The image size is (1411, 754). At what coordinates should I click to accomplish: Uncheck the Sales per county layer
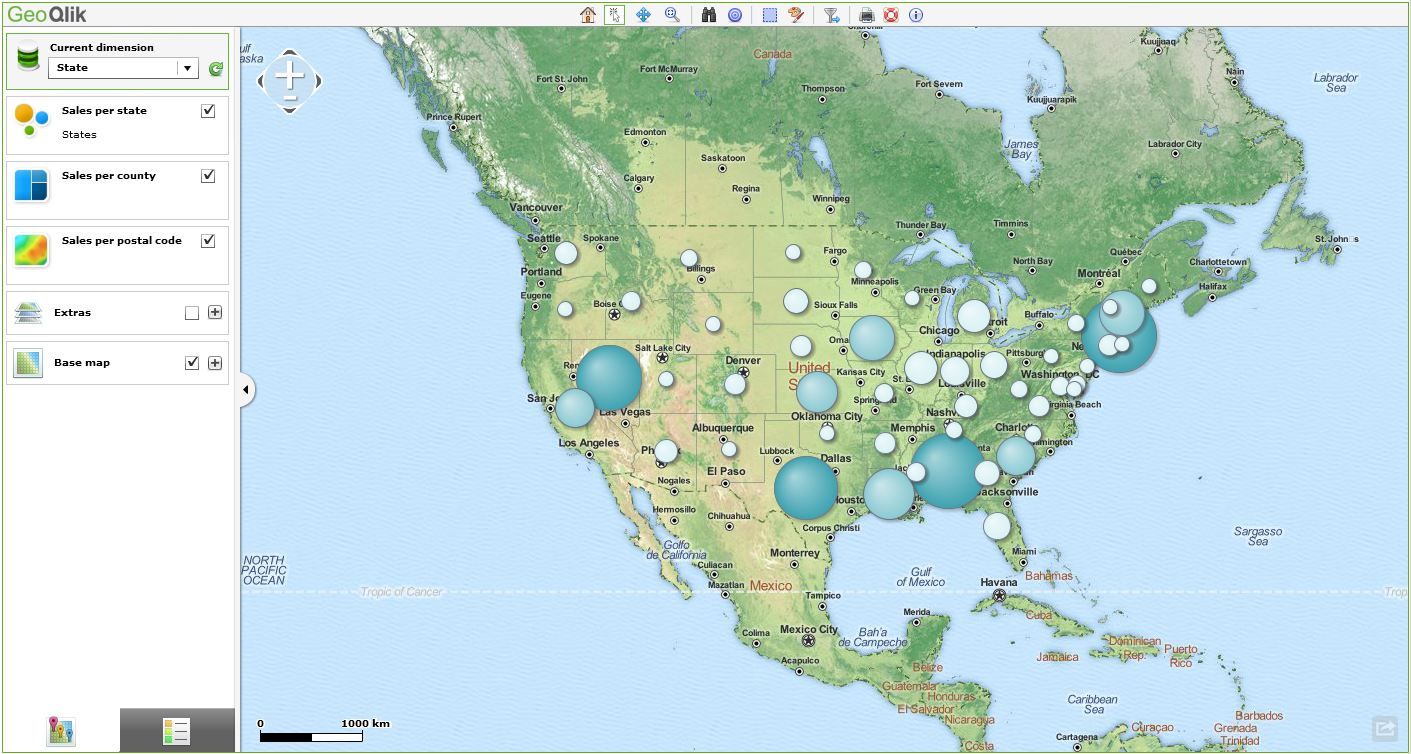[208, 175]
